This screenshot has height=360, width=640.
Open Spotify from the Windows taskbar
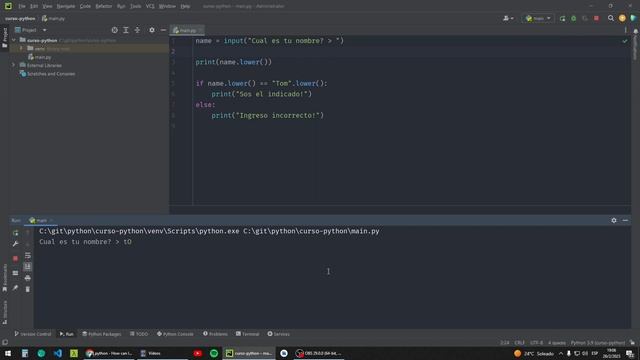click(214, 353)
